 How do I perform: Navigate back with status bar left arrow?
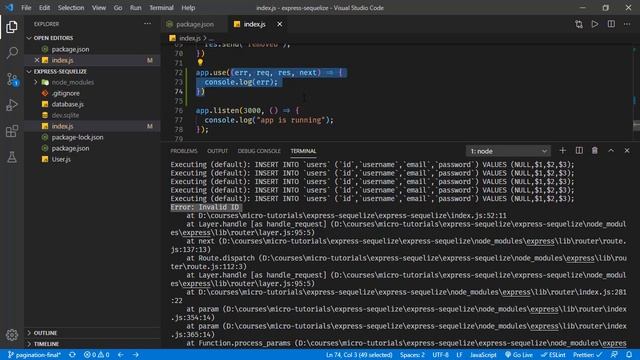[120, 355]
